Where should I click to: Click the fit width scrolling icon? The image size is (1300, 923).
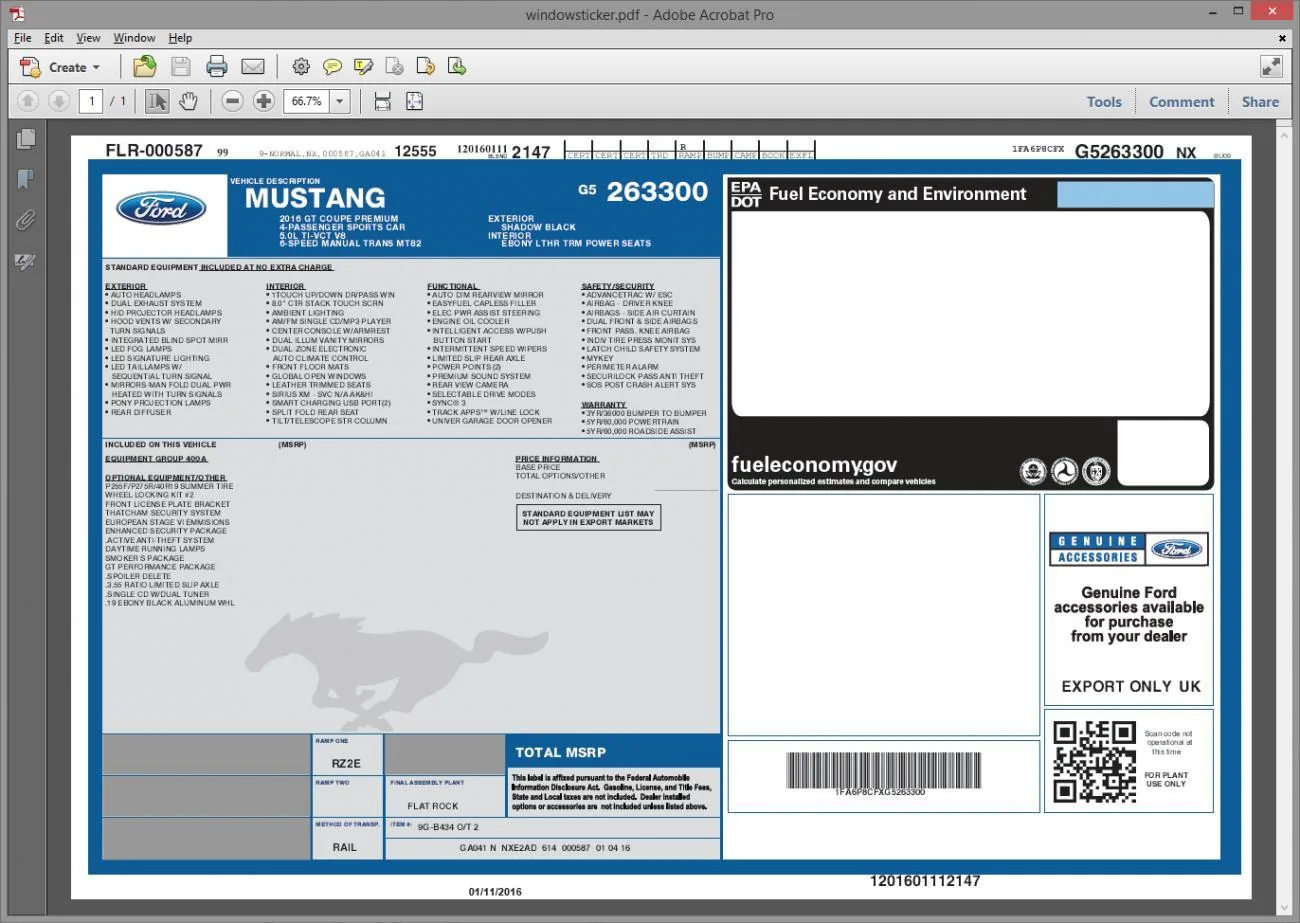(382, 101)
